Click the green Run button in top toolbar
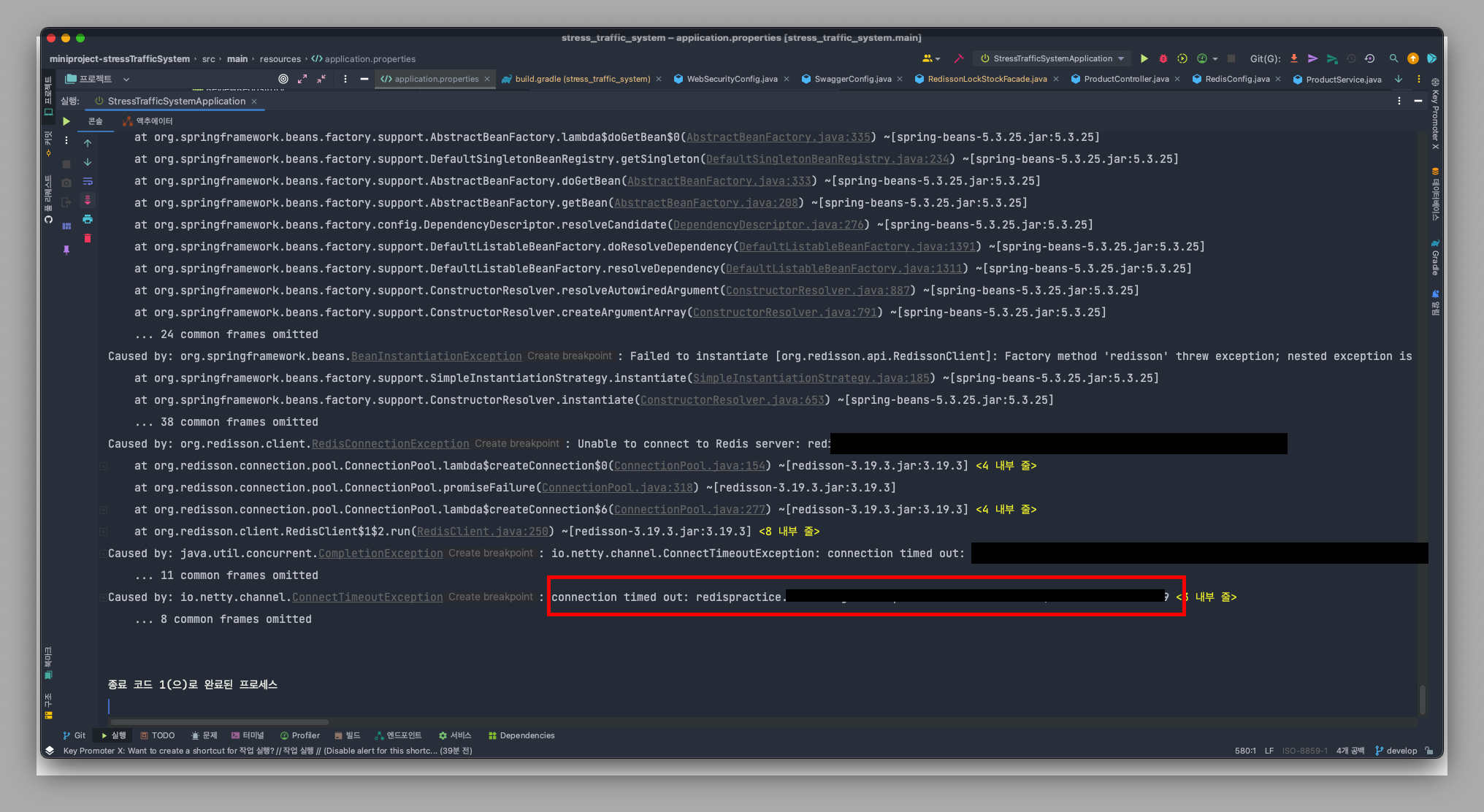 [1144, 58]
